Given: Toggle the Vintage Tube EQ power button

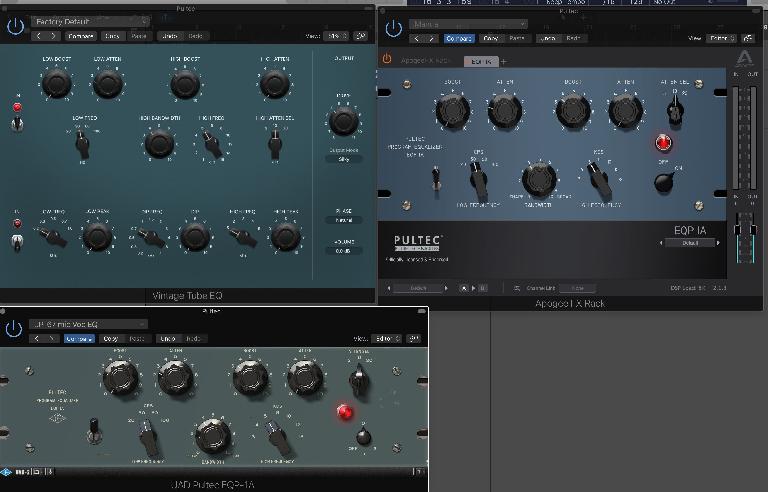Looking at the screenshot, I should 15,26.
